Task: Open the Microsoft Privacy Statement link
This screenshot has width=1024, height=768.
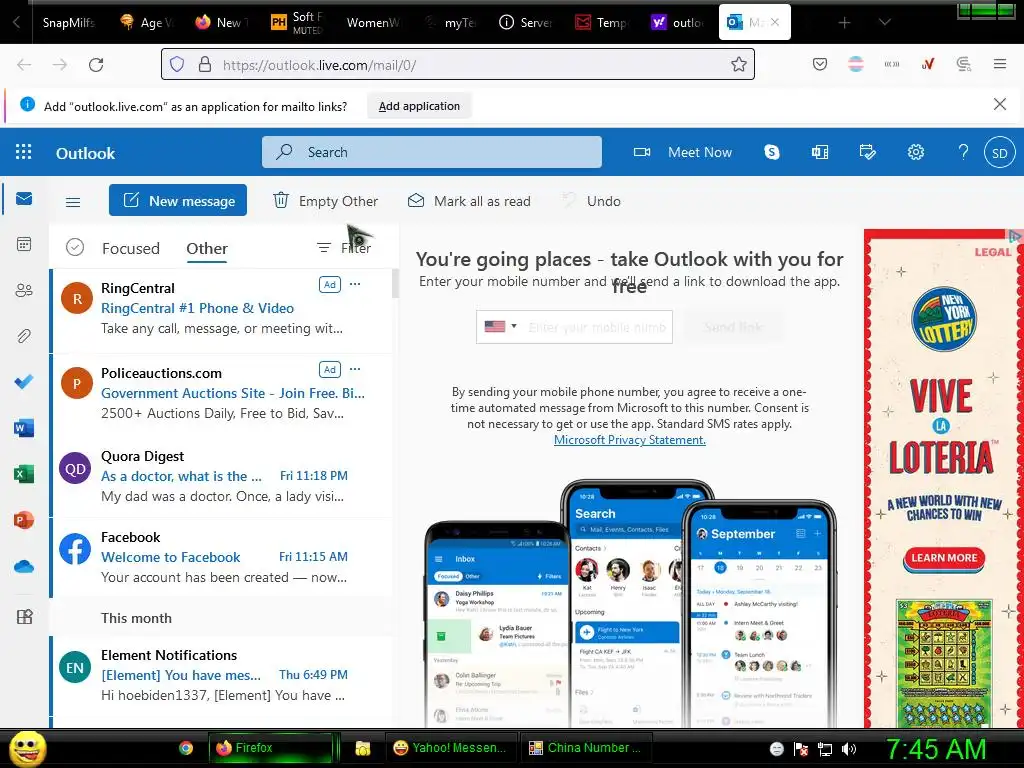Action: (630, 440)
